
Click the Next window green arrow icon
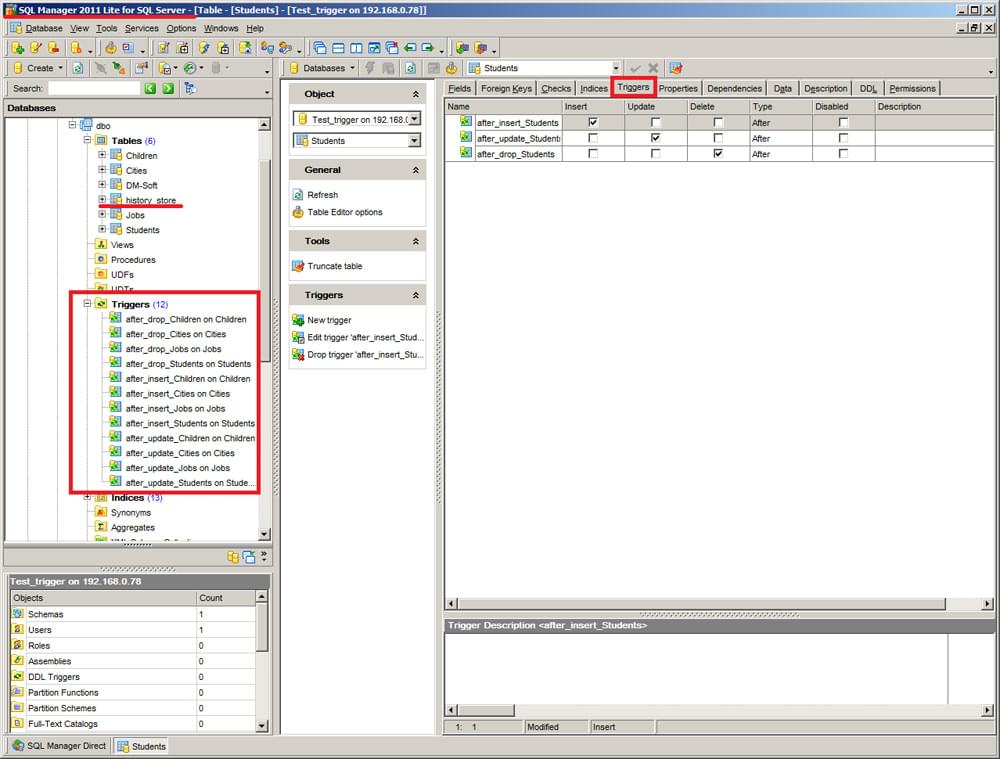[x=428, y=48]
